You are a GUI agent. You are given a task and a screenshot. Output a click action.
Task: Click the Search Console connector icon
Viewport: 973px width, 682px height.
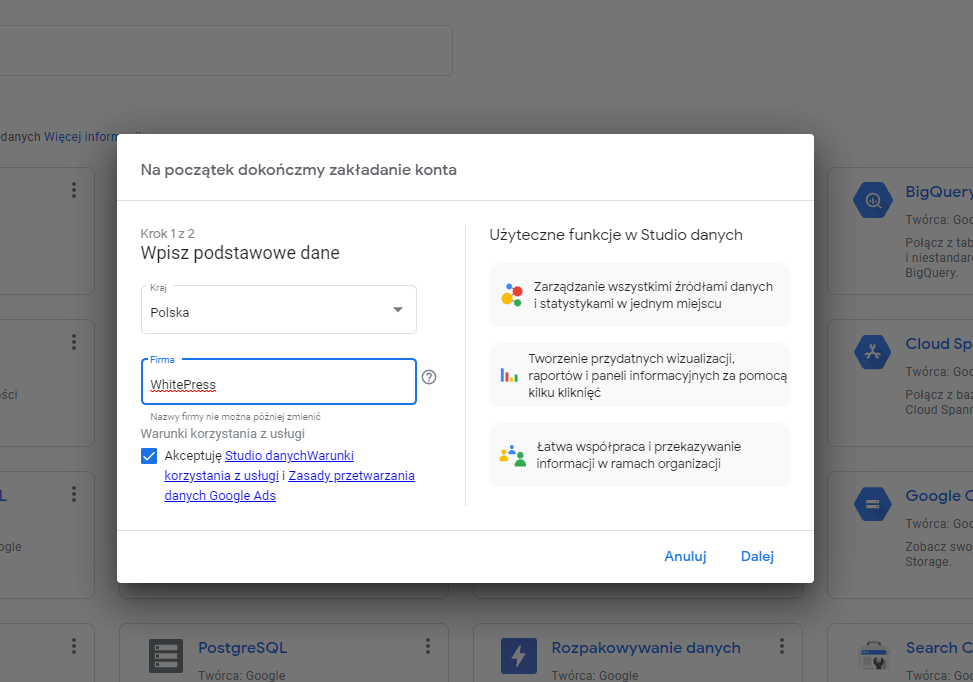(x=872, y=656)
